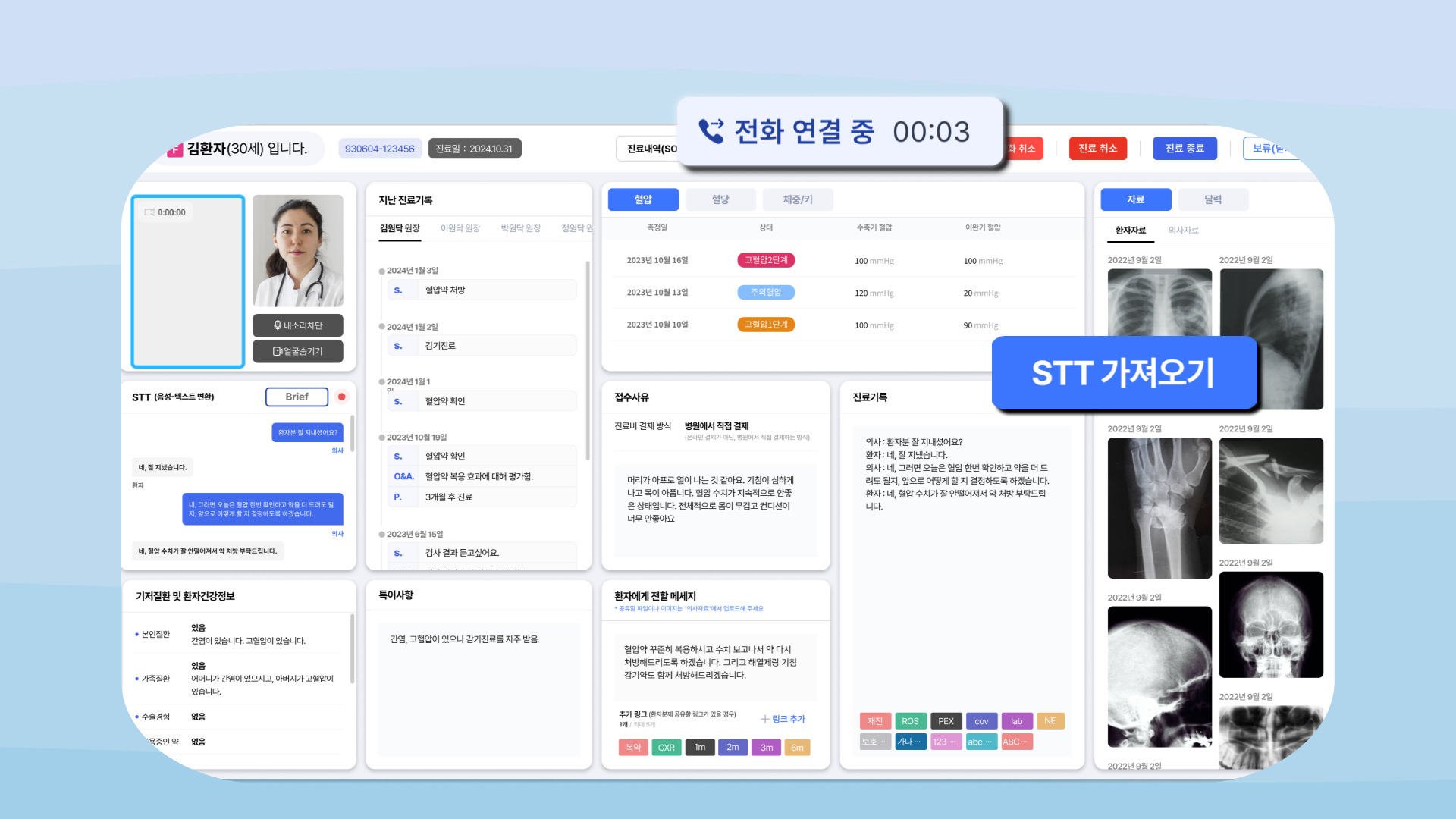Viewport: 1456px width, 819px height.
Task: Click the 진료 종료 button
Action: coord(1185,149)
